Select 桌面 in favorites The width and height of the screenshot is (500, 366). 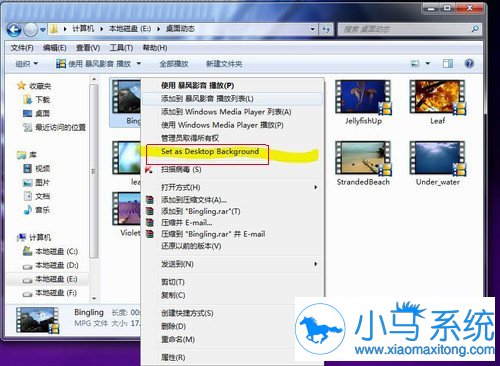tap(36, 113)
